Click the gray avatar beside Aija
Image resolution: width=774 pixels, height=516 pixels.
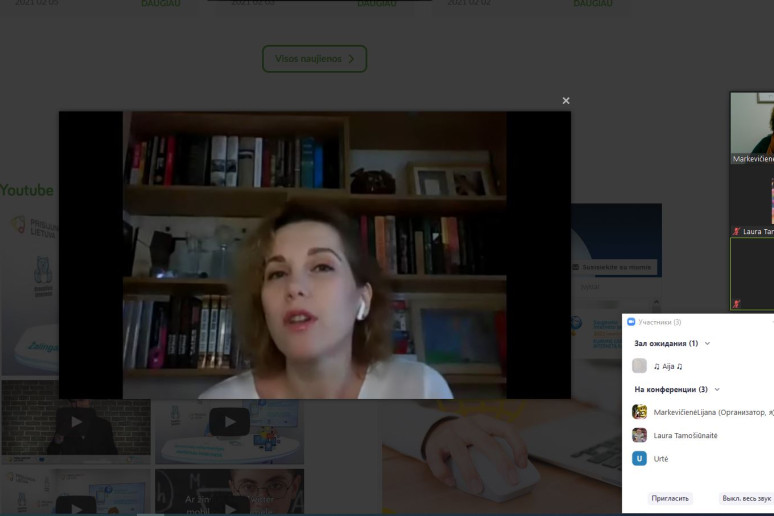pos(639,366)
